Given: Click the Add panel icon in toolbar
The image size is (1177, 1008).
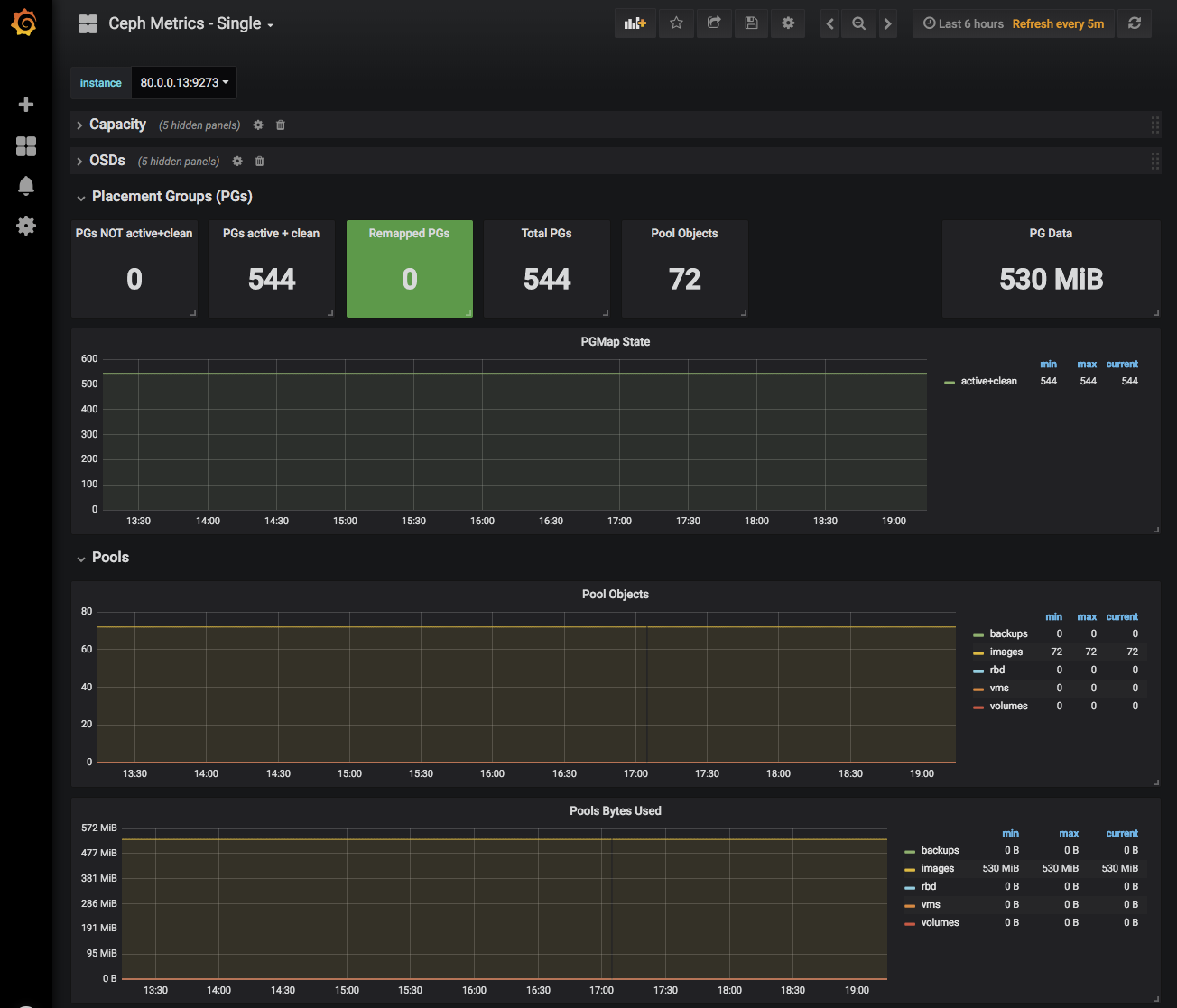Looking at the screenshot, I should click(x=635, y=23).
